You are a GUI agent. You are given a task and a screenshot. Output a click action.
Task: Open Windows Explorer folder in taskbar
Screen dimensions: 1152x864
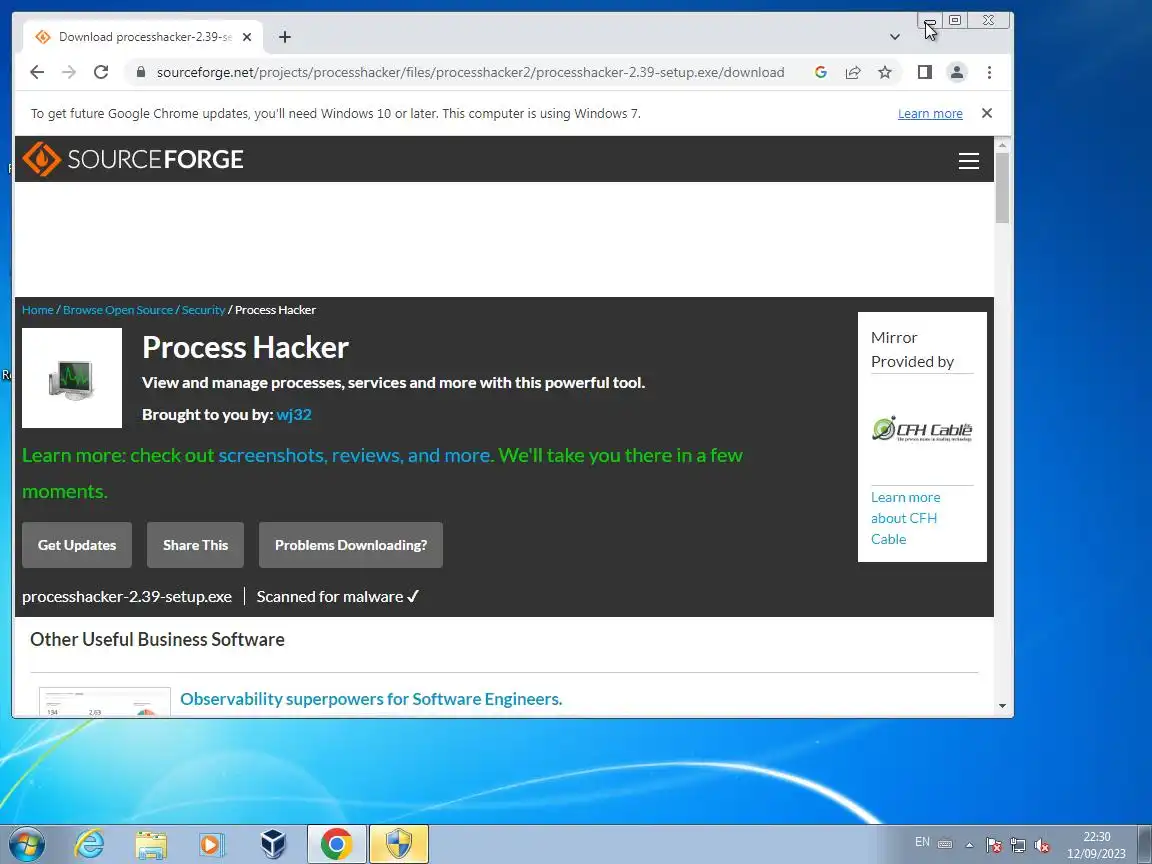(x=151, y=844)
